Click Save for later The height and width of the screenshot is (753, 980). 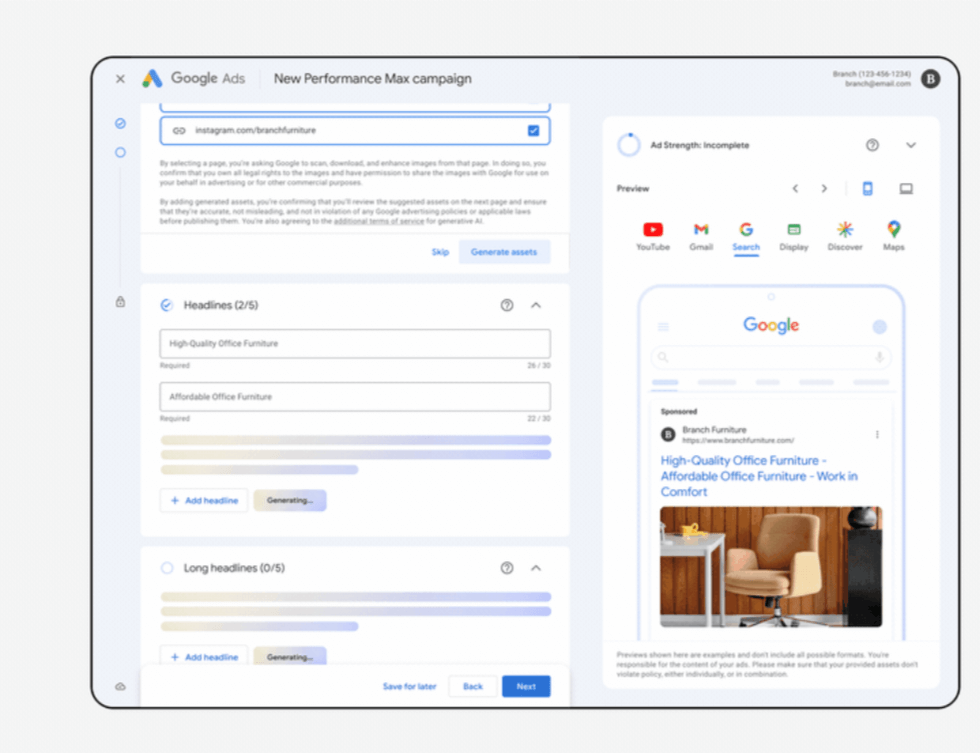(409, 686)
